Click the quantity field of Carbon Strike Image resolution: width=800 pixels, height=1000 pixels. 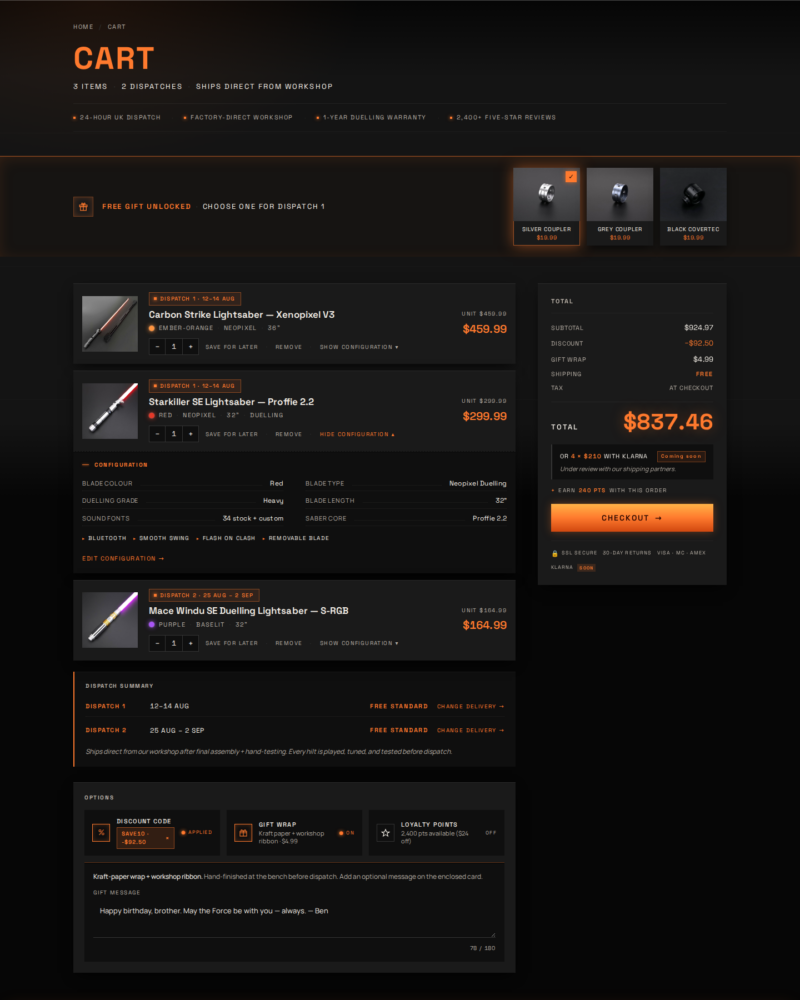coord(174,347)
